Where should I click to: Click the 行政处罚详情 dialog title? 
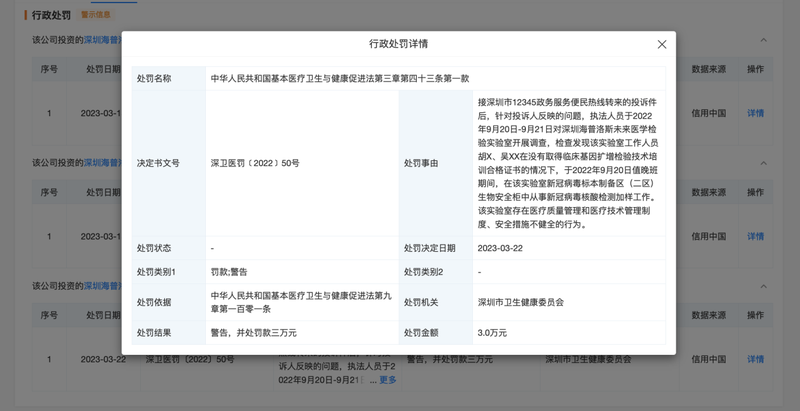398,44
